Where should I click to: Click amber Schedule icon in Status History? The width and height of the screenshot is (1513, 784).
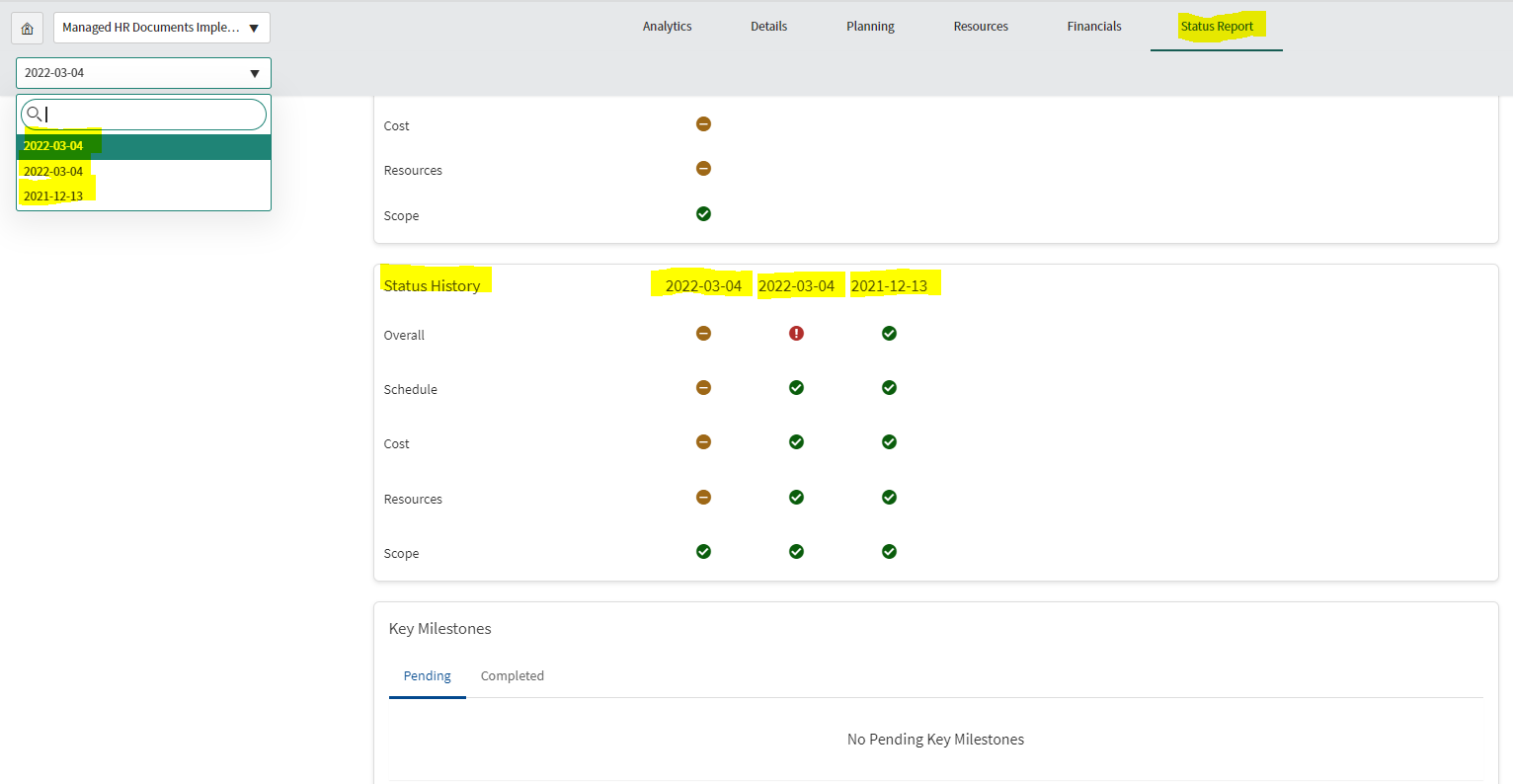pyautogui.click(x=703, y=388)
